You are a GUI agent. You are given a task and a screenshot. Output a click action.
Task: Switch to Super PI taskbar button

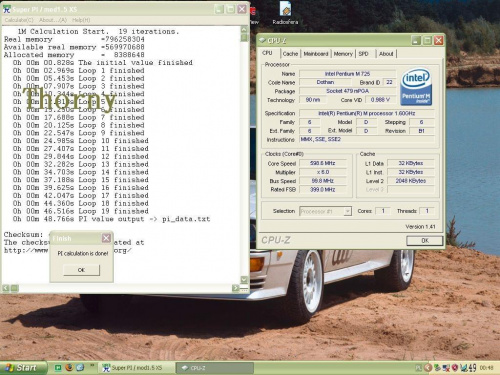click(x=137, y=368)
